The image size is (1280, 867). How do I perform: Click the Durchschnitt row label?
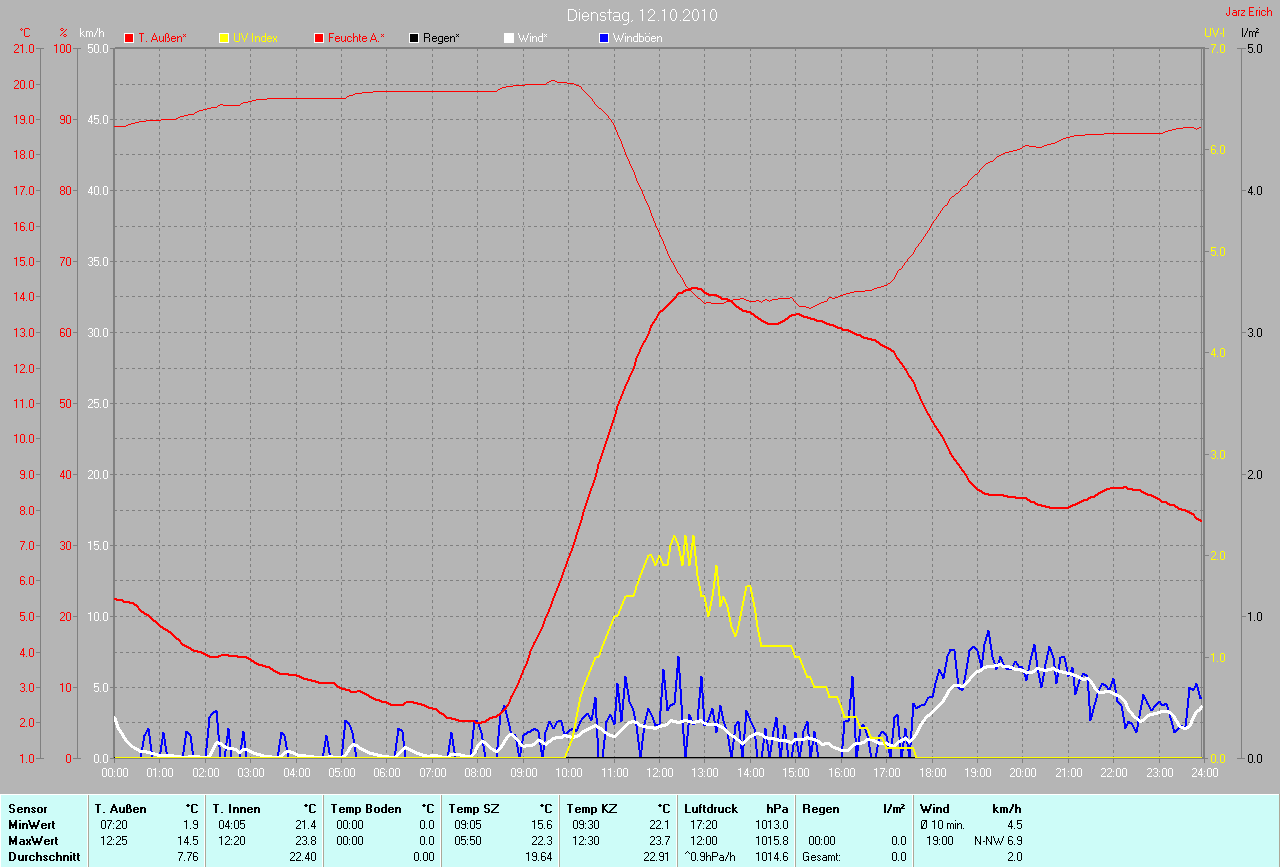coord(44,857)
